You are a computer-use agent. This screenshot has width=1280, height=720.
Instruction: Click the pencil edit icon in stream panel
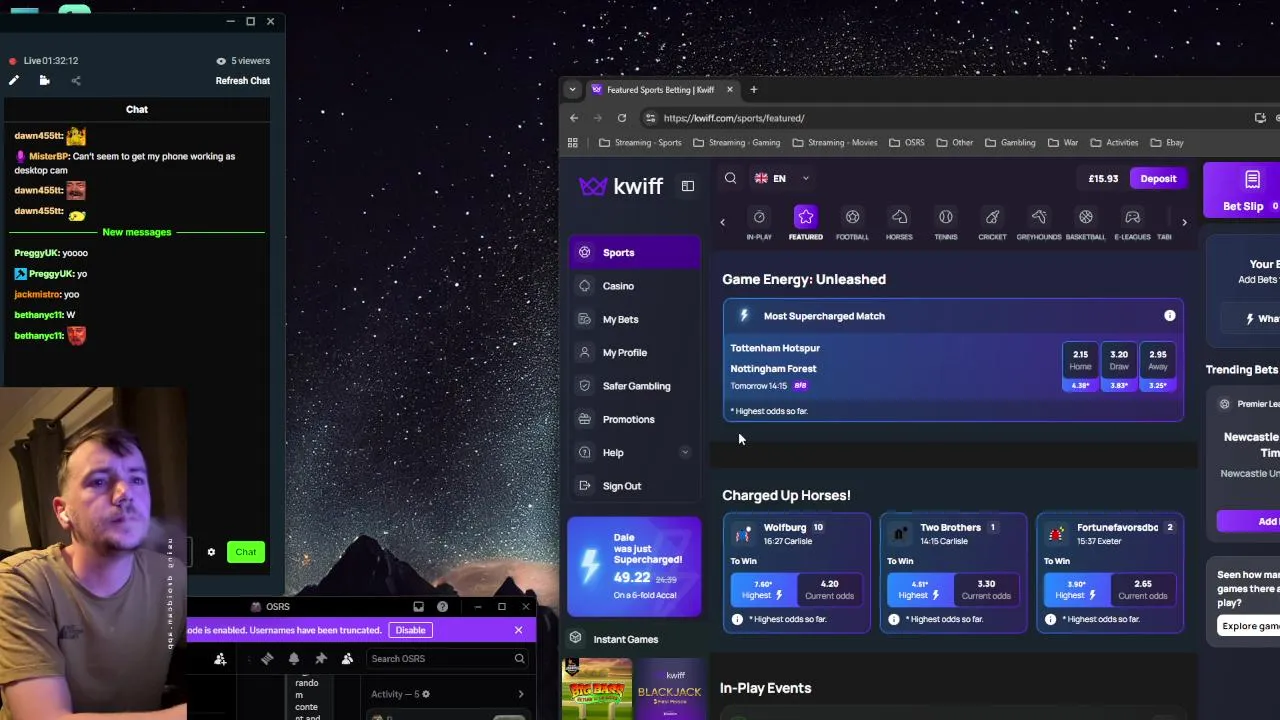pyautogui.click(x=14, y=81)
